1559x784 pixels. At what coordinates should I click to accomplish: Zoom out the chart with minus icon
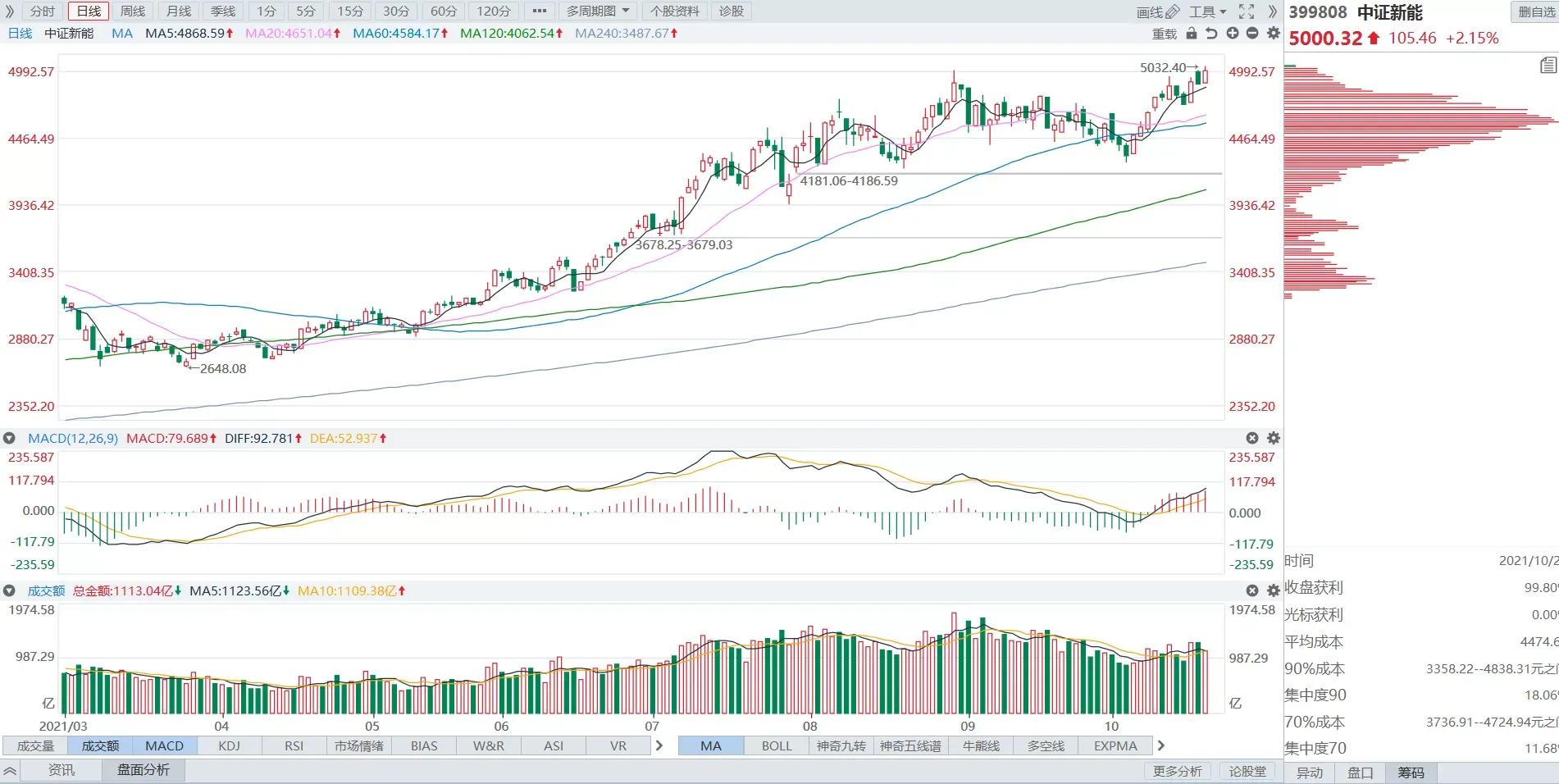tap(1252, 34)
